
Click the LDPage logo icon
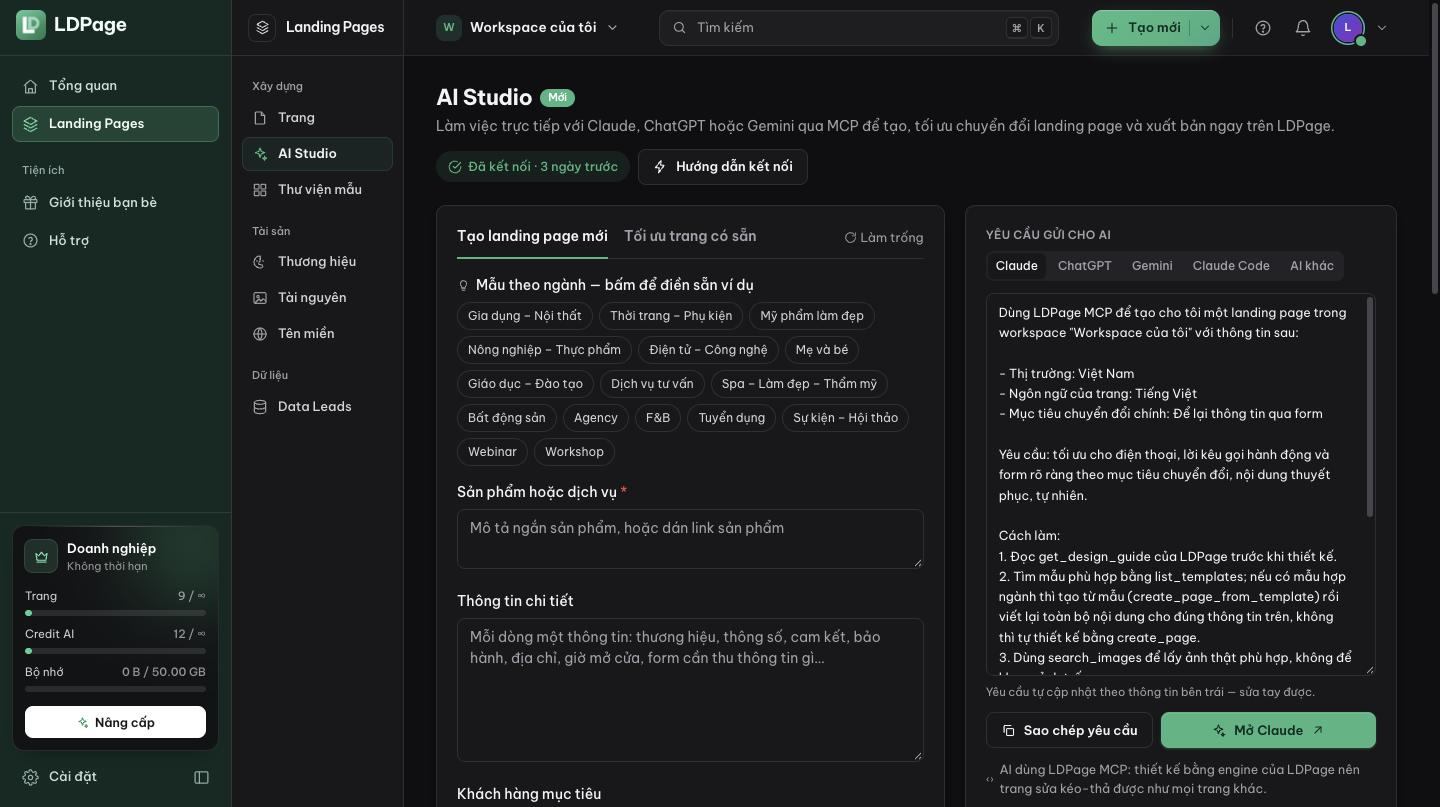tap(31, 25)
